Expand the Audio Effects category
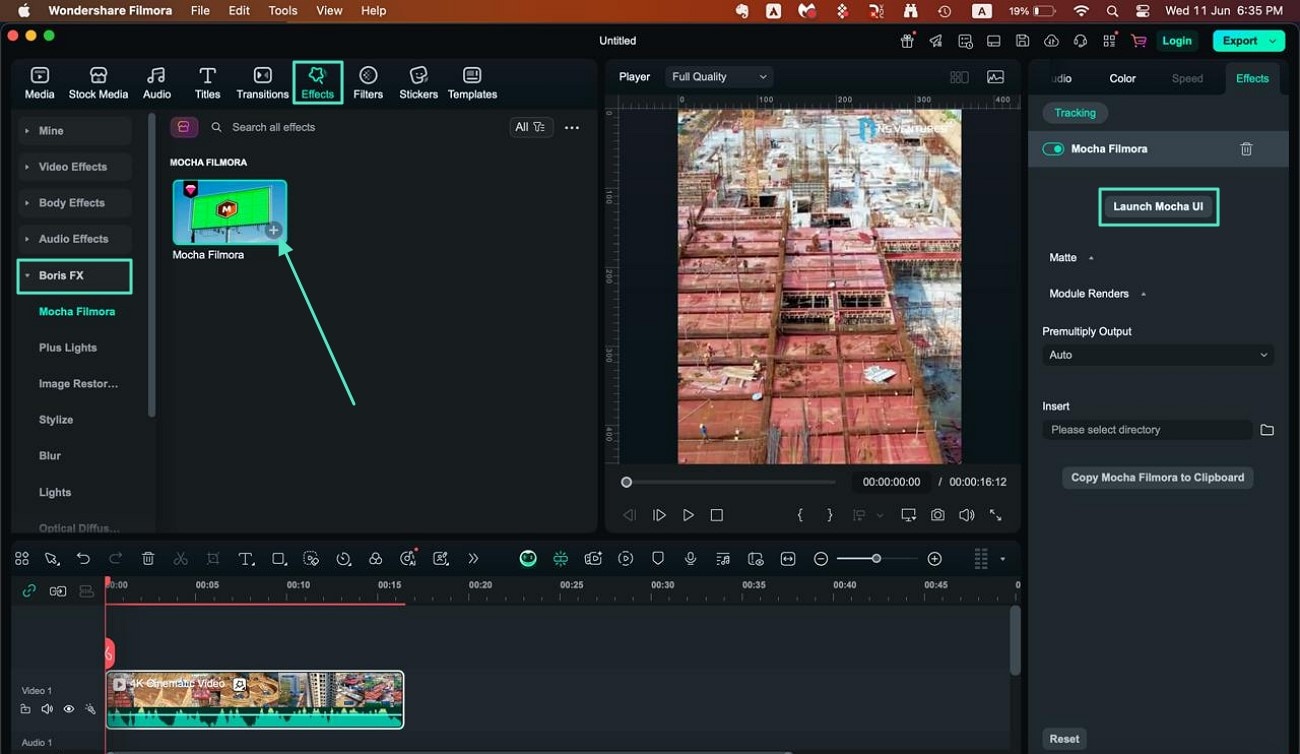 [75, 239]
